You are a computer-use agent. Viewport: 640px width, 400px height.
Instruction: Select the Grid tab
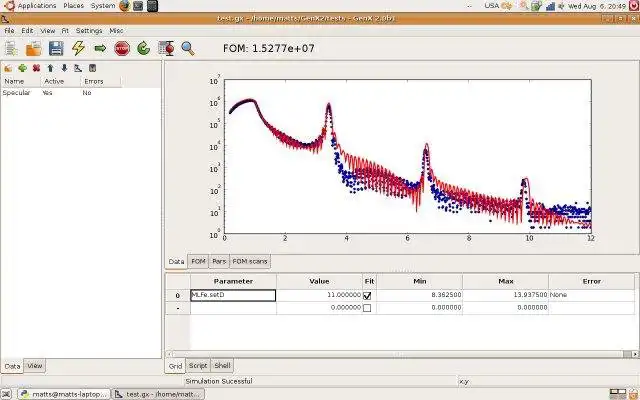pos(176,366)
